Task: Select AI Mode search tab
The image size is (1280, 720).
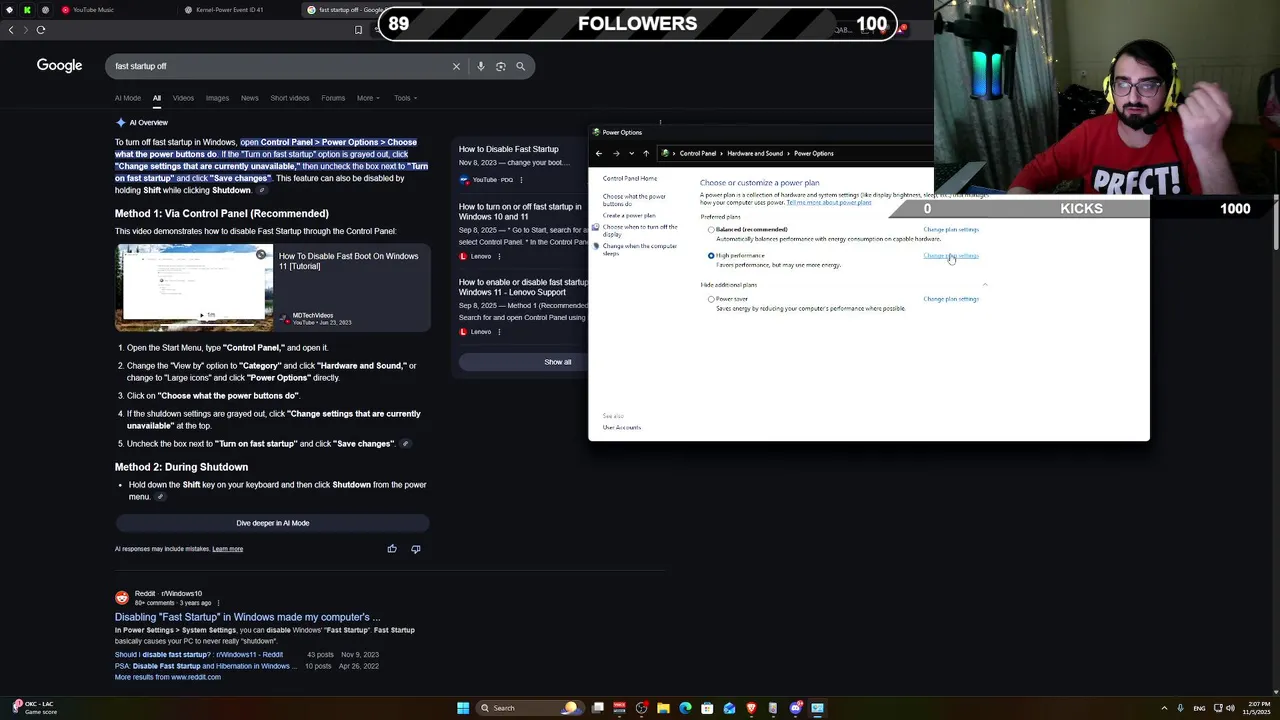Action: click(128, 98)
